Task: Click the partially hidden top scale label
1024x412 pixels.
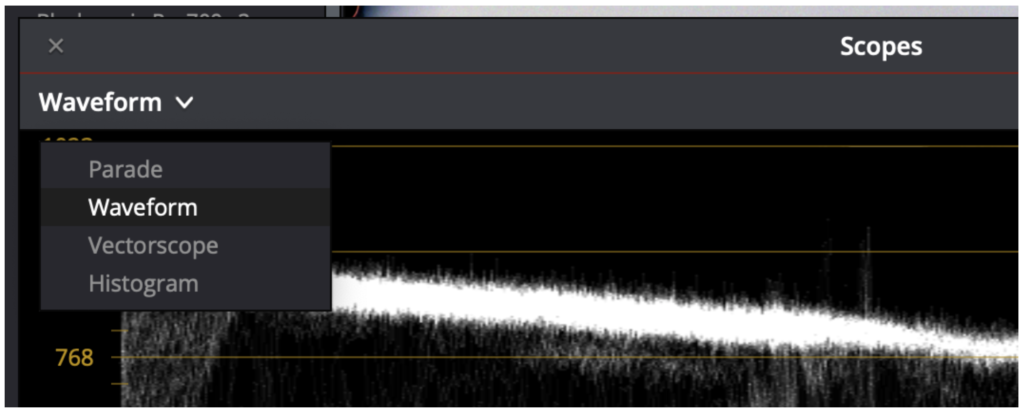Action: [67, 138]
